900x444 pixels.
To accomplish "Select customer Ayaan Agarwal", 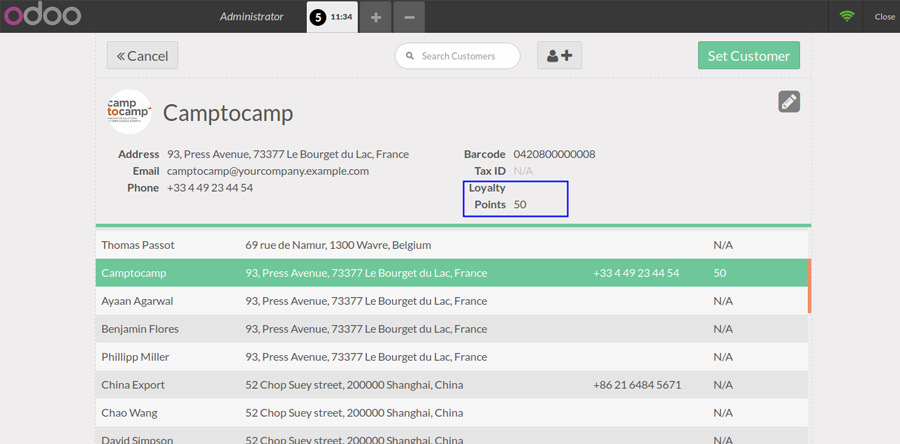I will pos(452,301).
